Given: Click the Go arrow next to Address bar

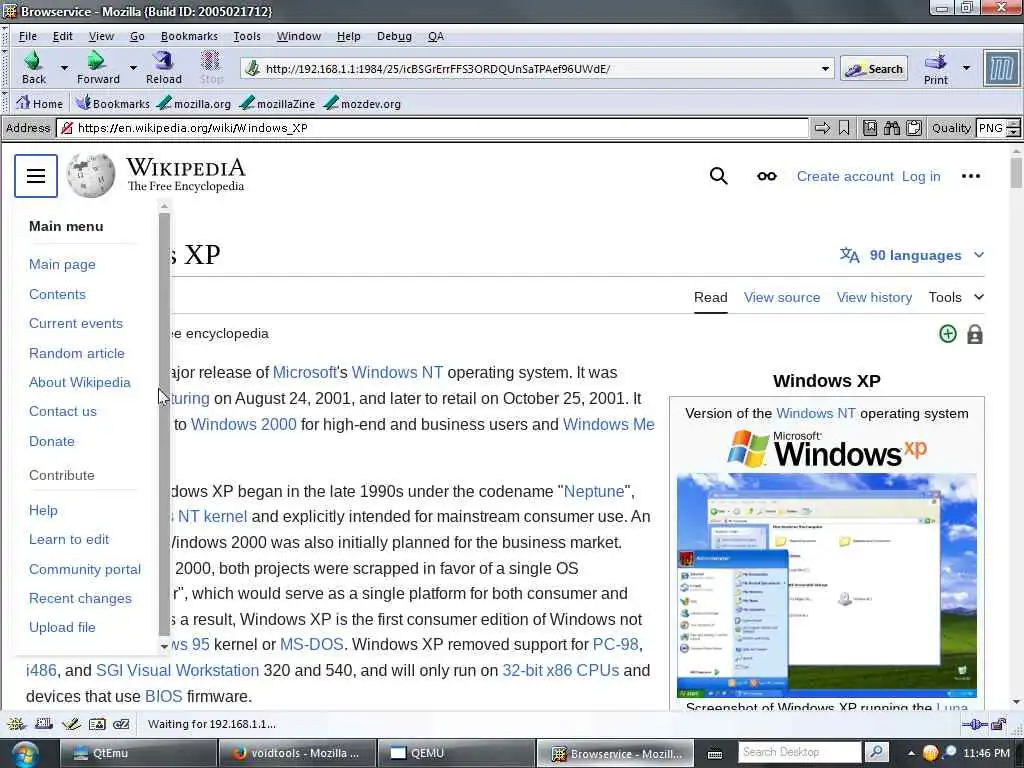Looking at the screenshot, I should pyautogui.click(x=822, y=128).
